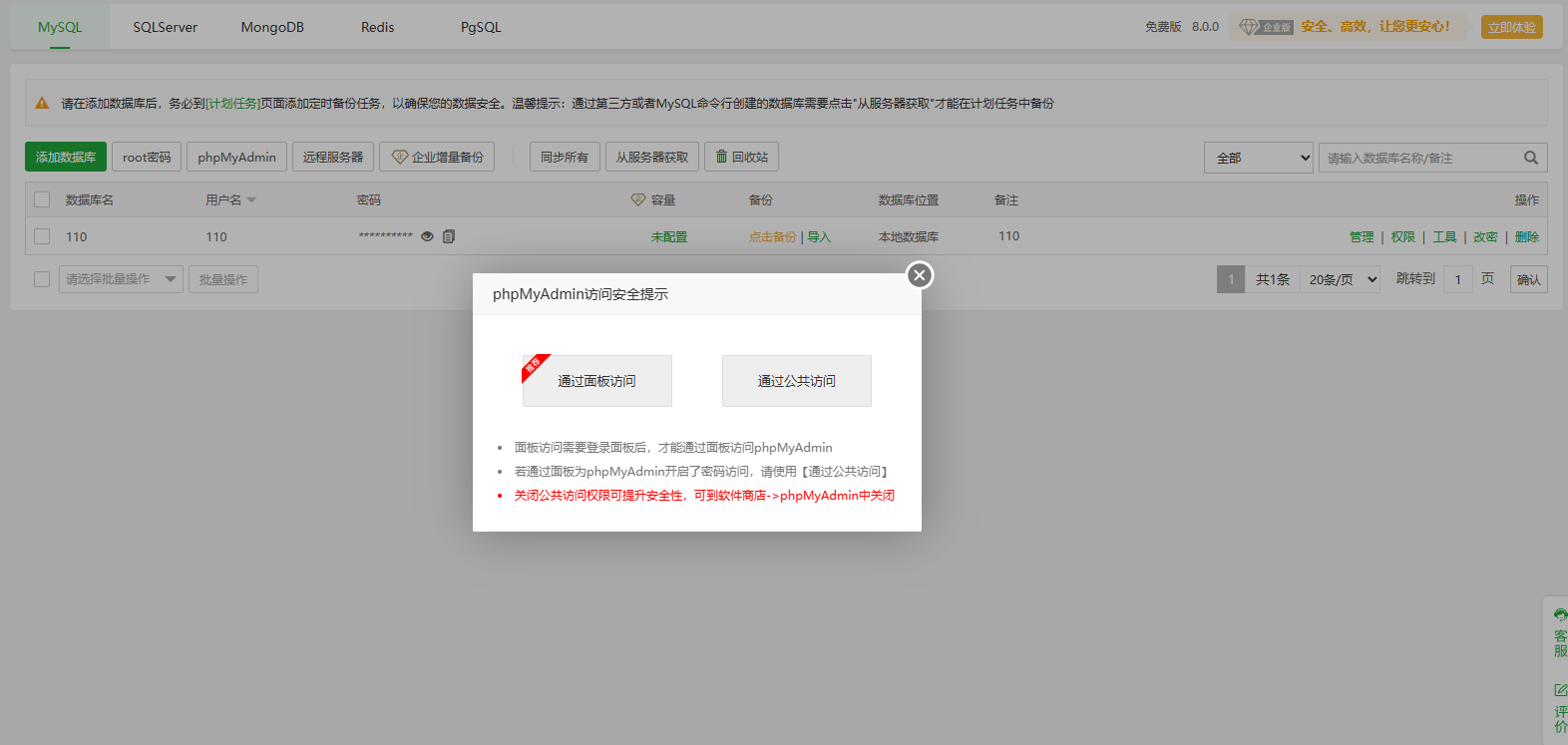Screen dimensions: 1568x745
Task: Click the 容量 column diamond icon
Action: (638, 199)
